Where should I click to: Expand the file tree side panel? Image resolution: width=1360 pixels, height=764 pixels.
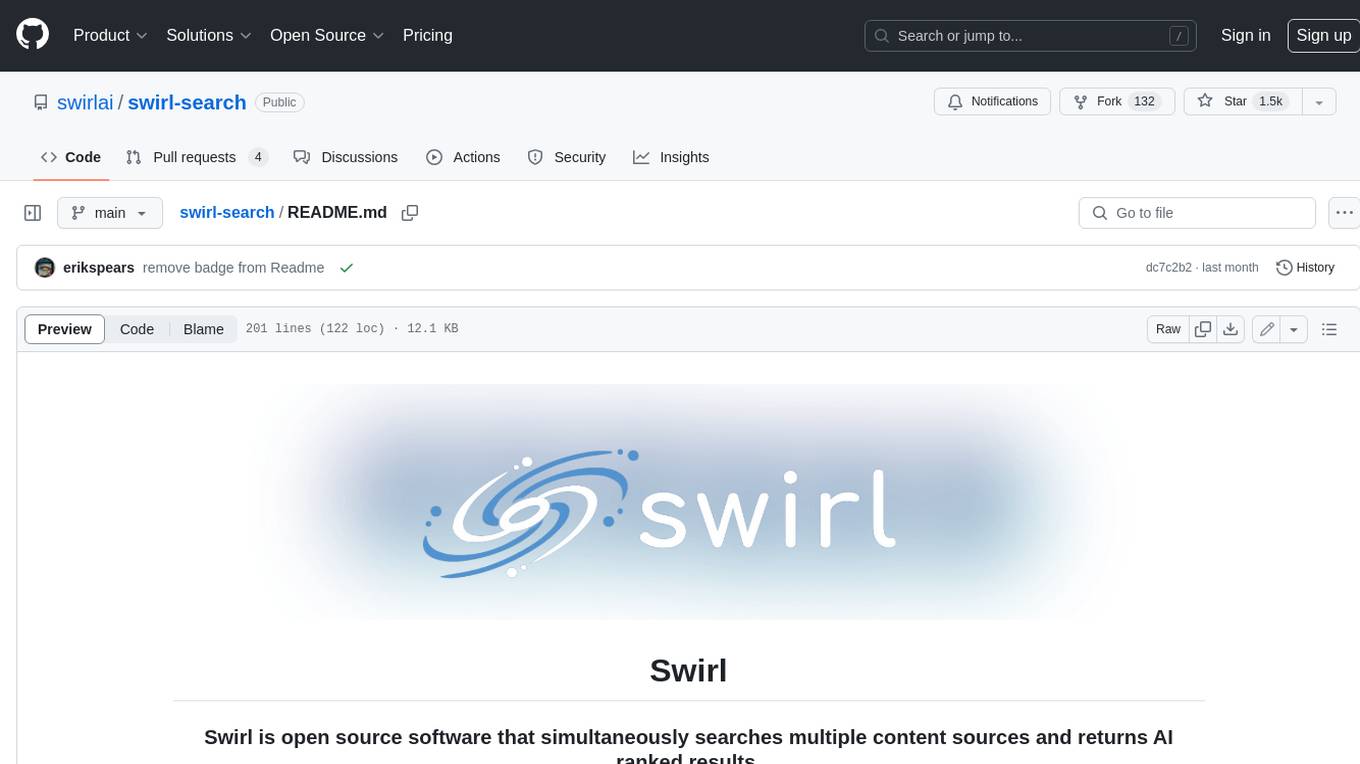[x=33, y=213]
